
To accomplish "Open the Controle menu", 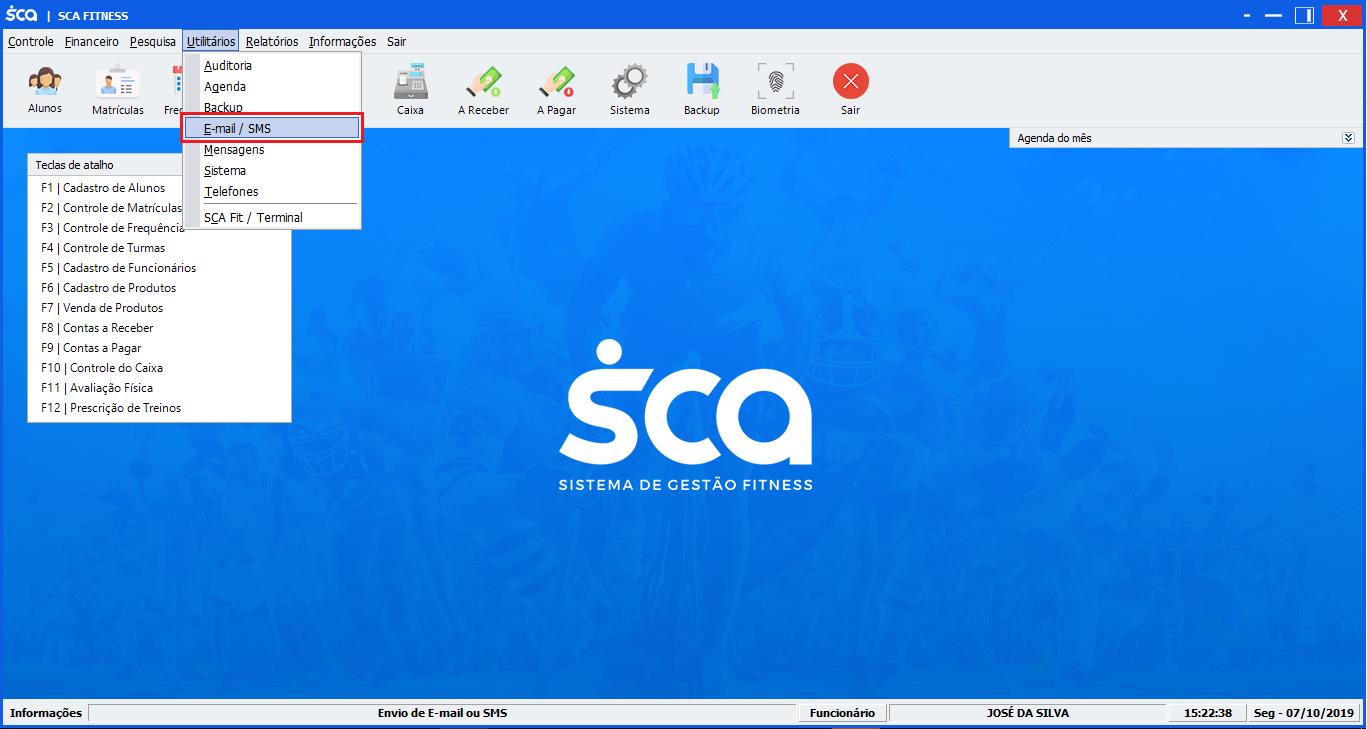I will tap(31, 42).
